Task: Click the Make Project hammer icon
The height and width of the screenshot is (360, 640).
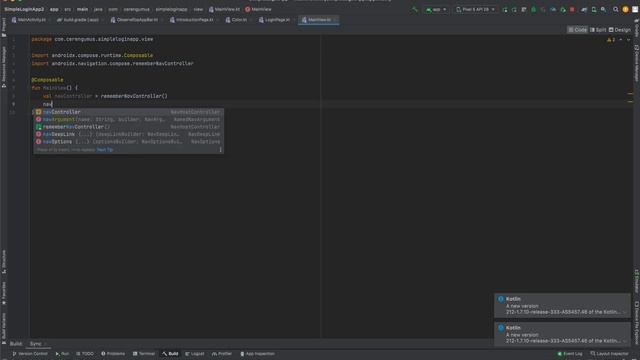Action: (415, 9)
